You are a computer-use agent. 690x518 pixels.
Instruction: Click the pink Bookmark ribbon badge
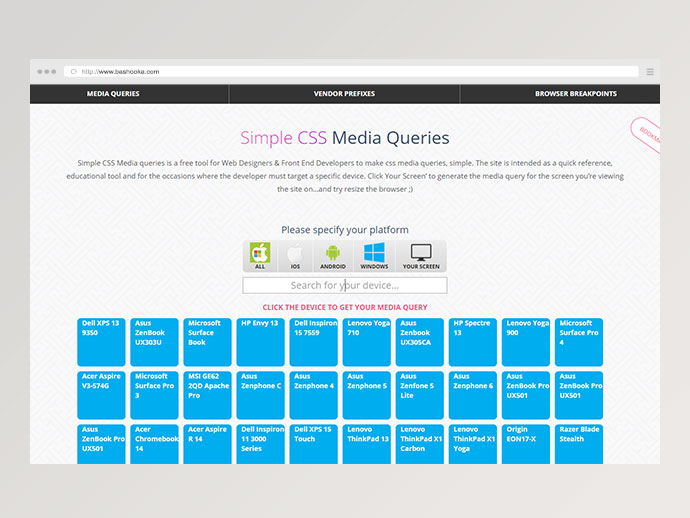click(x=647, y=134)
